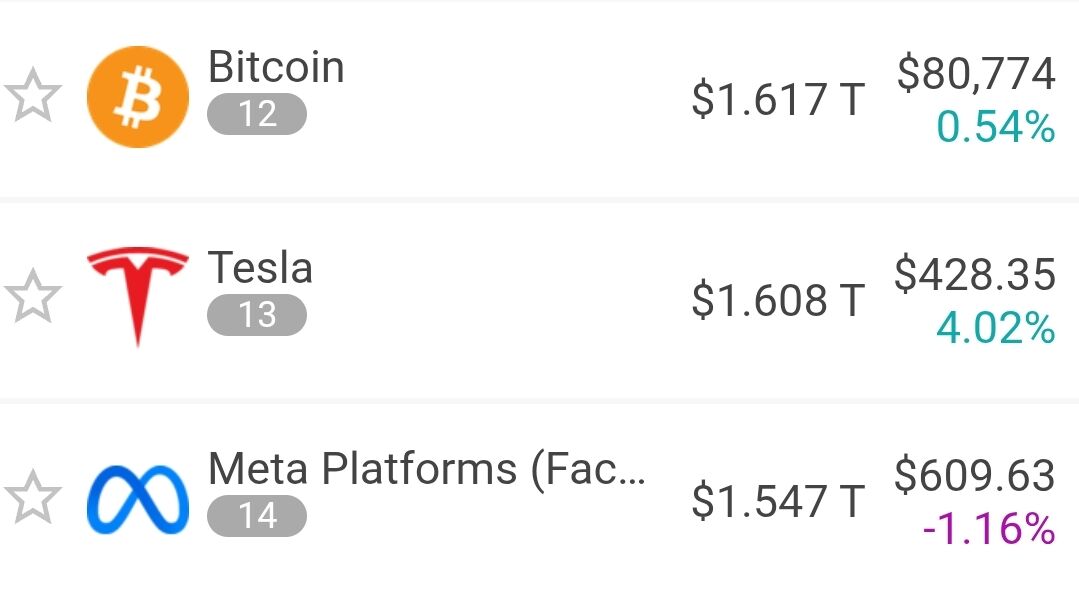The height and width of the screenshot is (596, 1079).
Task: Click the red Tesla logo
Action: [138, 297]
